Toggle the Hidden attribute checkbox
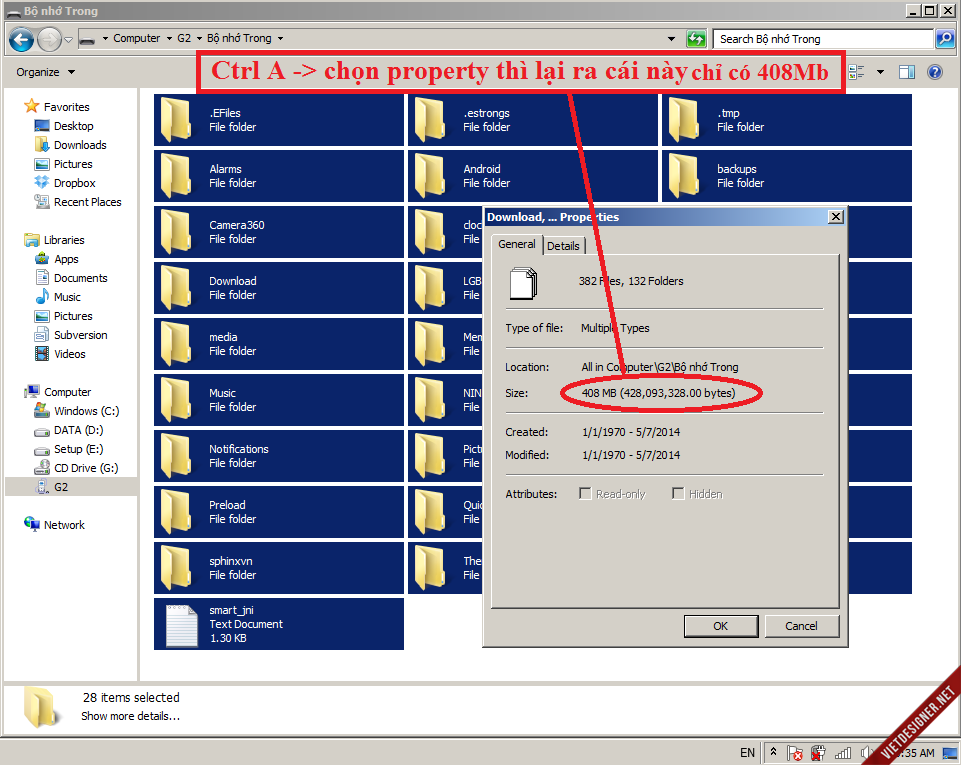This screenshot has height=765, width=961. 678,493
